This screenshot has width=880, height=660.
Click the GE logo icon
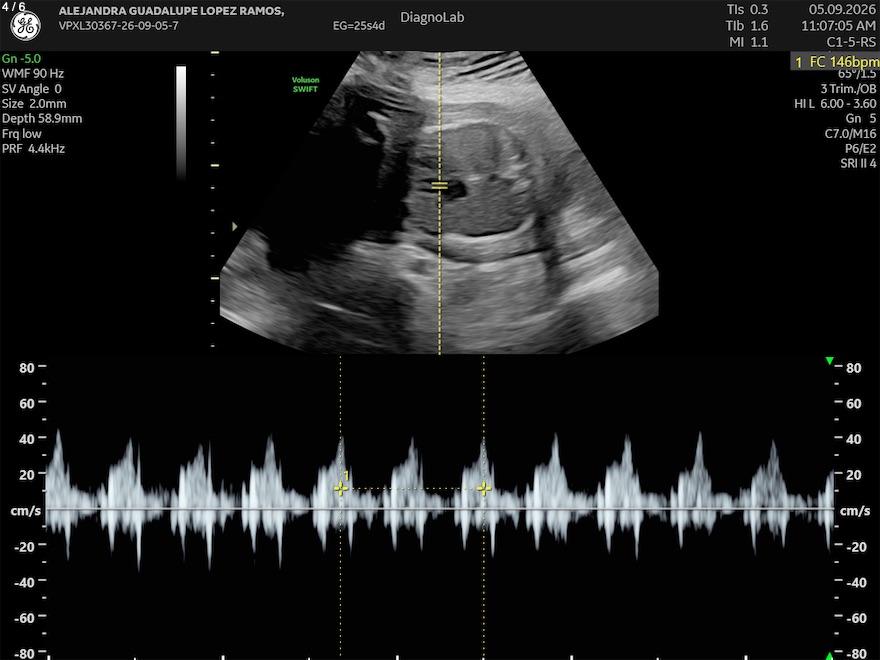click(x=25, y=26)
